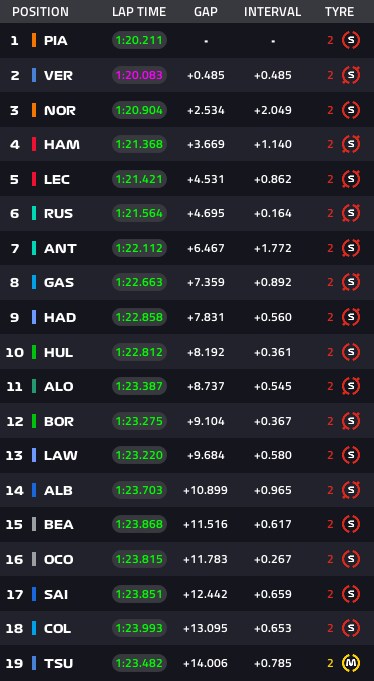Click the TYRE column header
The width and height of the screenshot is (374, 681).
(339, 12)
